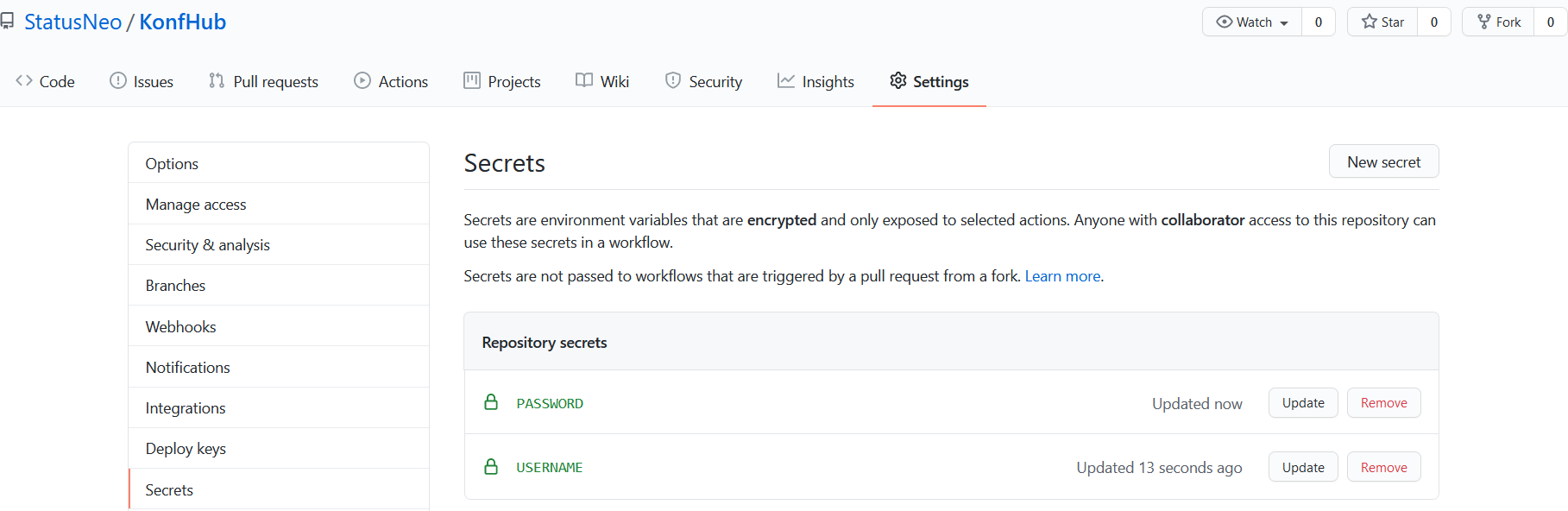
Task: Open Integrations settings
Action: pos(279,407)
